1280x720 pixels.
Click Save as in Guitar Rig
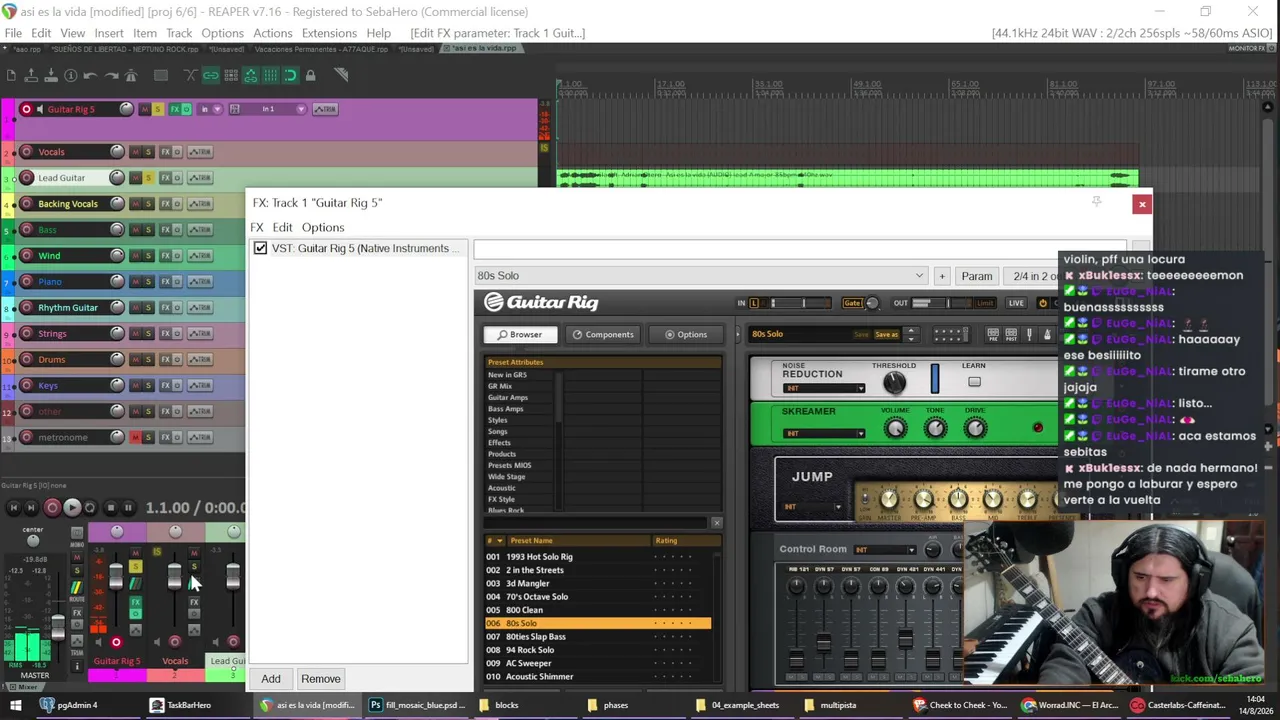[887, 335]
